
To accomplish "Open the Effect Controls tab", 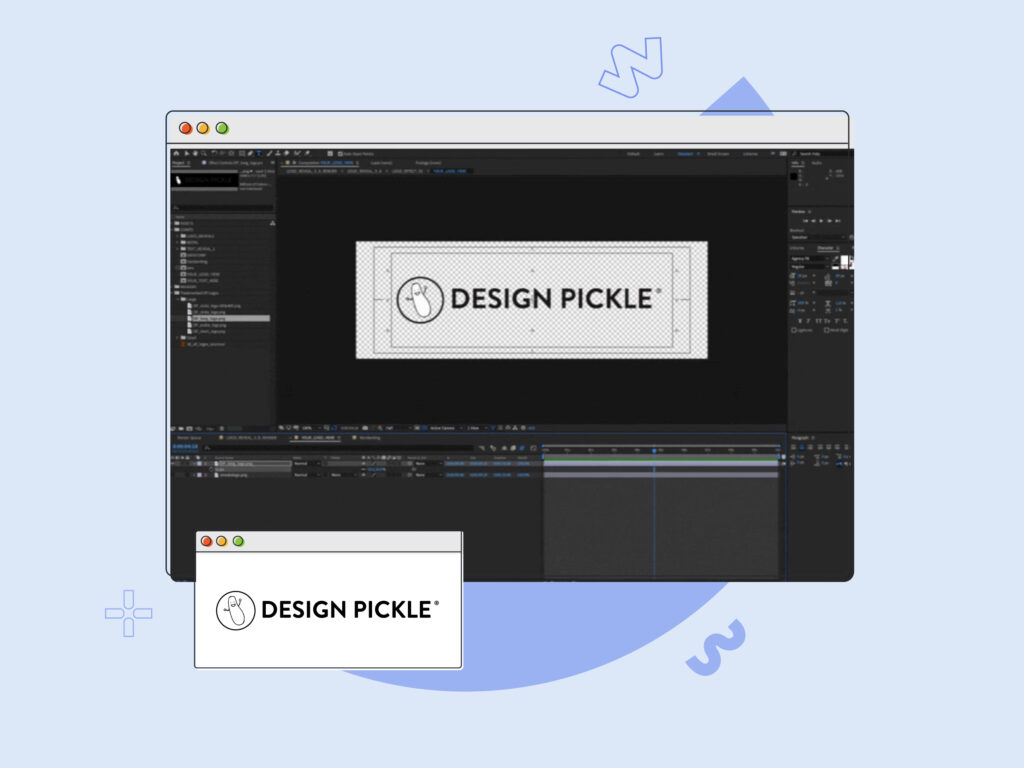I will click(x=236, y=163).
